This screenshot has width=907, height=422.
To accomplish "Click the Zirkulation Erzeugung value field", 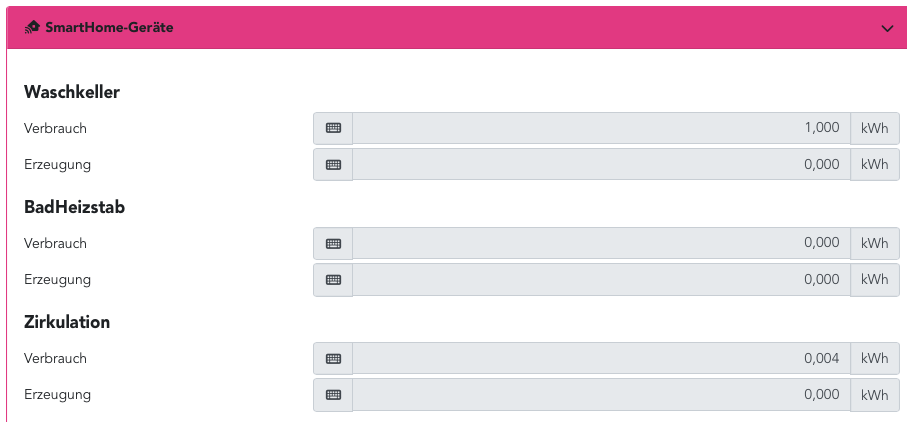I will (x=601, y=394).
